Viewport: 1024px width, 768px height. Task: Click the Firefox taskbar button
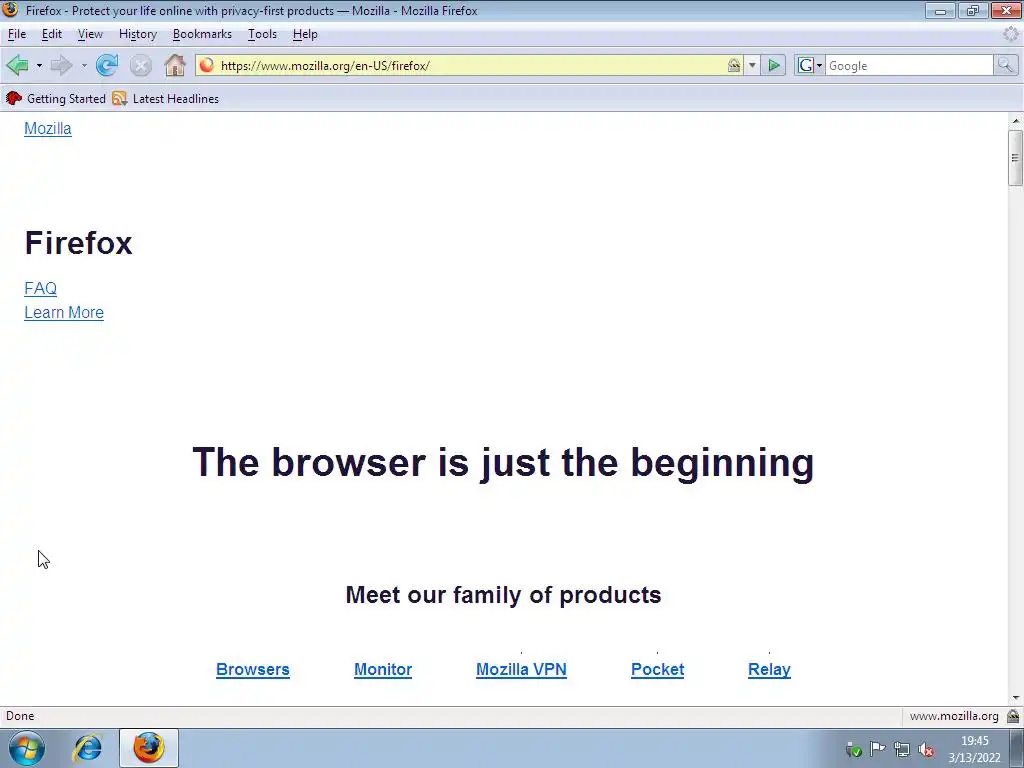[149, 748]
